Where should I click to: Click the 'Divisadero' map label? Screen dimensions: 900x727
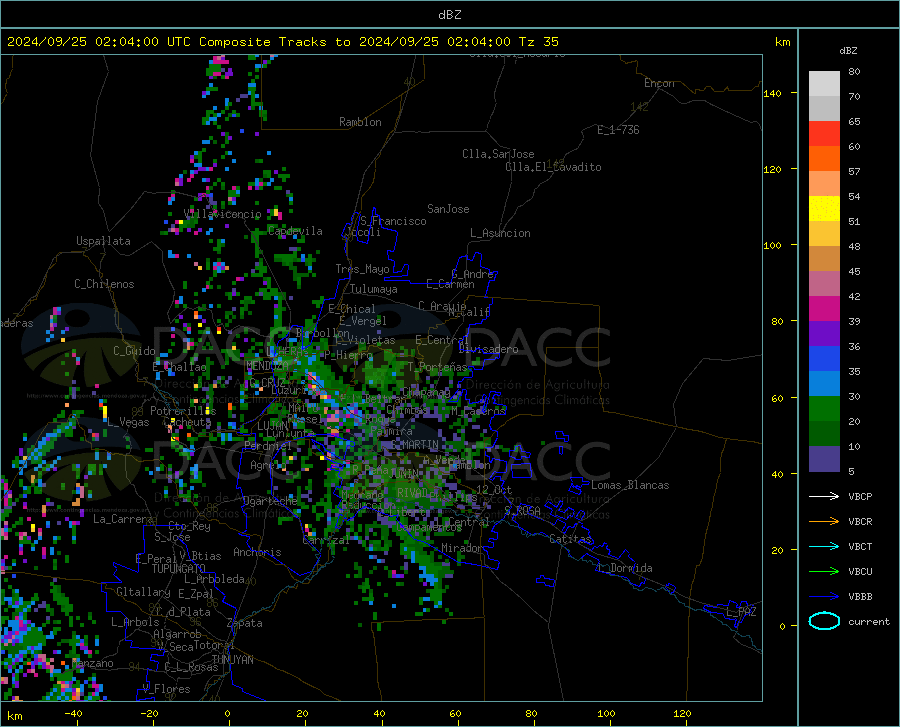tap(488, 349)
